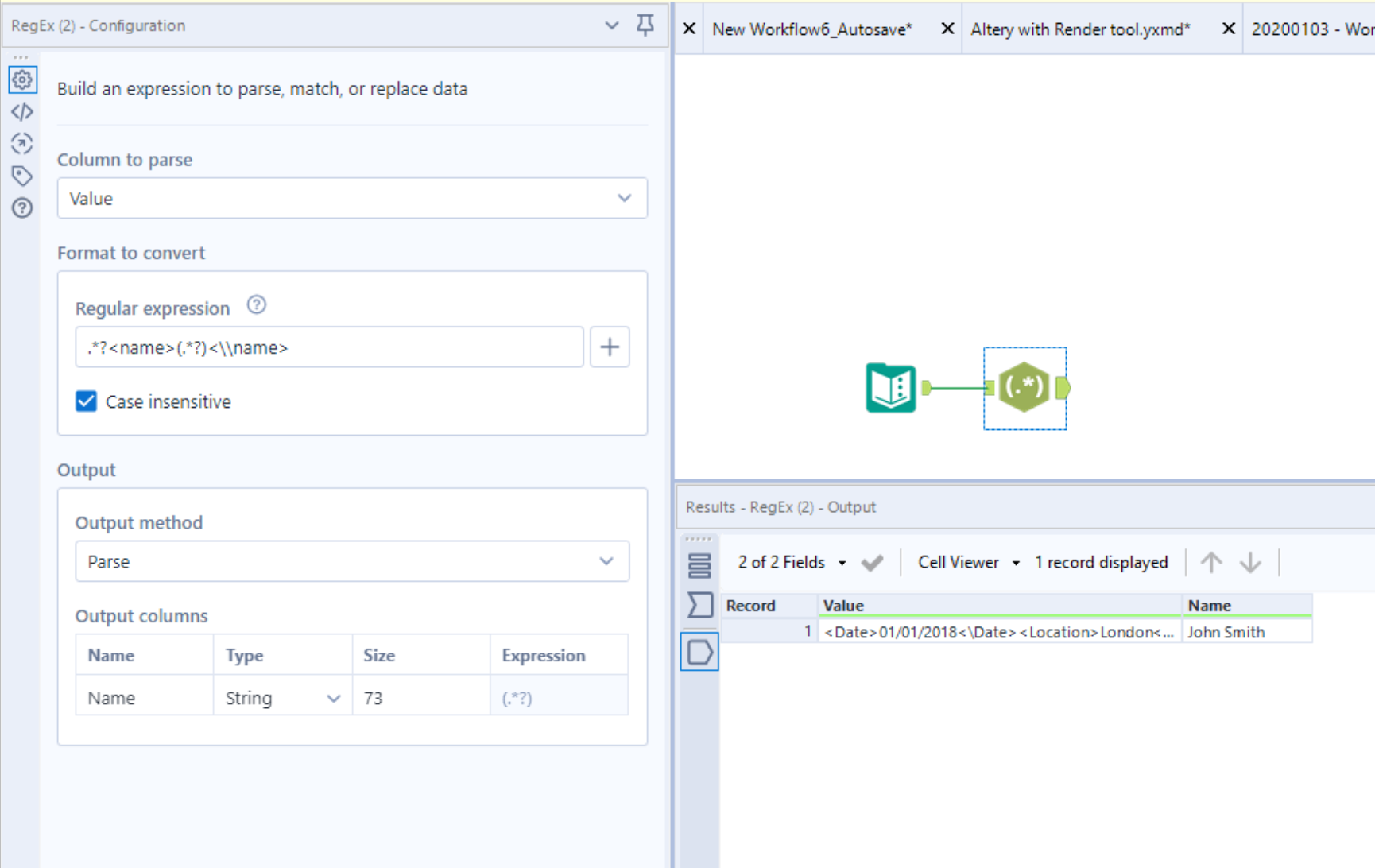Select the Text Input tool on the canvas
Viewport: 1375px width, 868px height.
890,389
